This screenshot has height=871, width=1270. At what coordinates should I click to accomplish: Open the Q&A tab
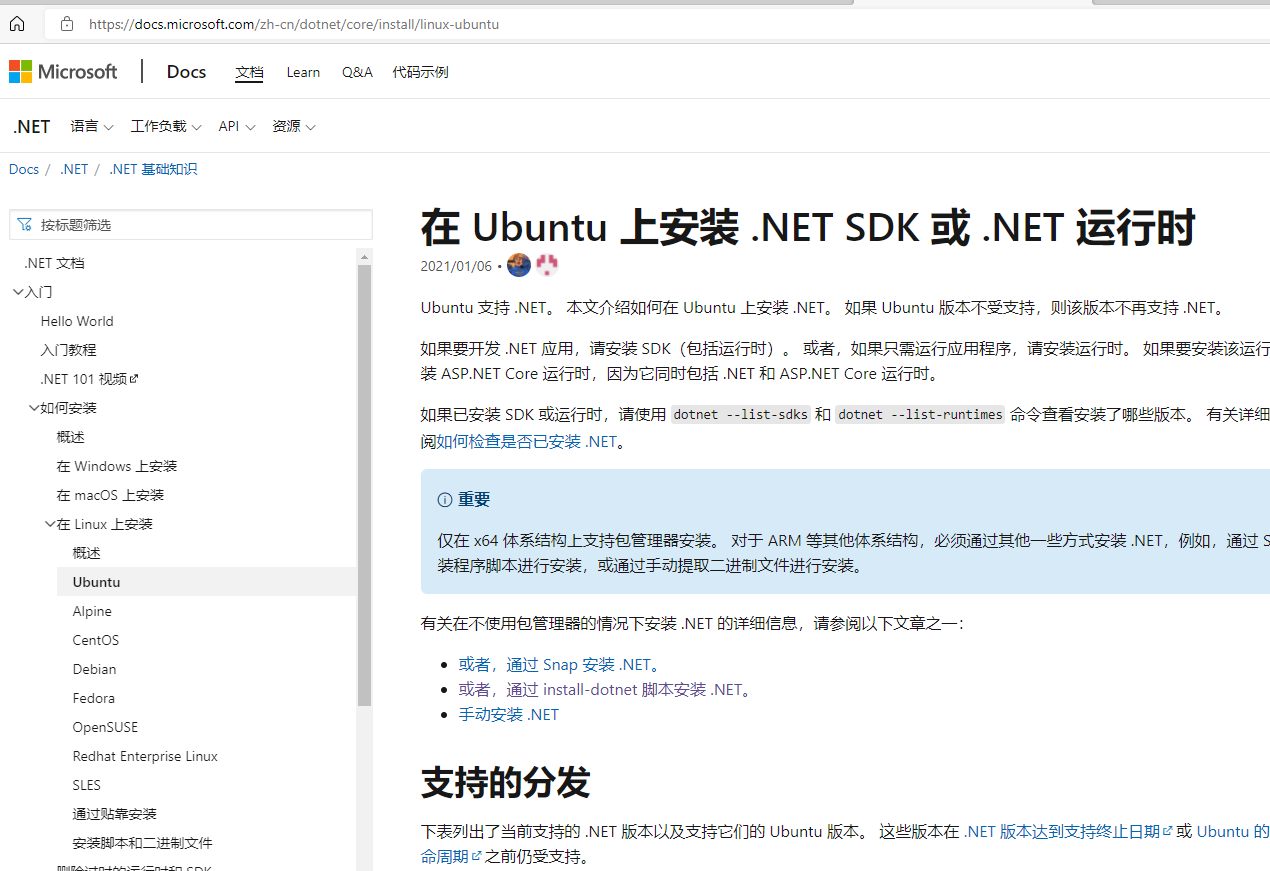pyautogui.click(x=357, y=72)
